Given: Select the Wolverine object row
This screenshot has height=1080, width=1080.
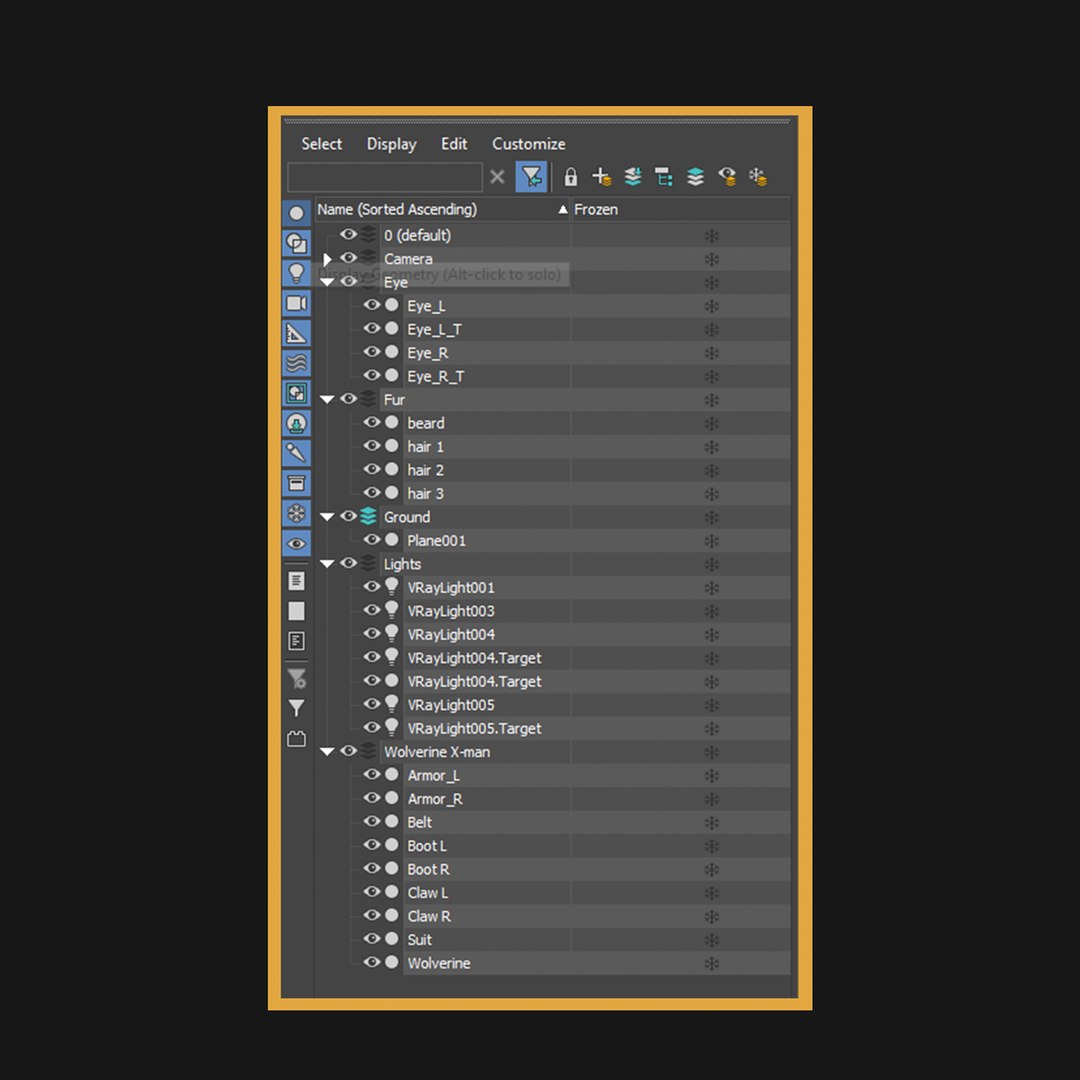Looking at the screenshot, I should pos(597,963).
